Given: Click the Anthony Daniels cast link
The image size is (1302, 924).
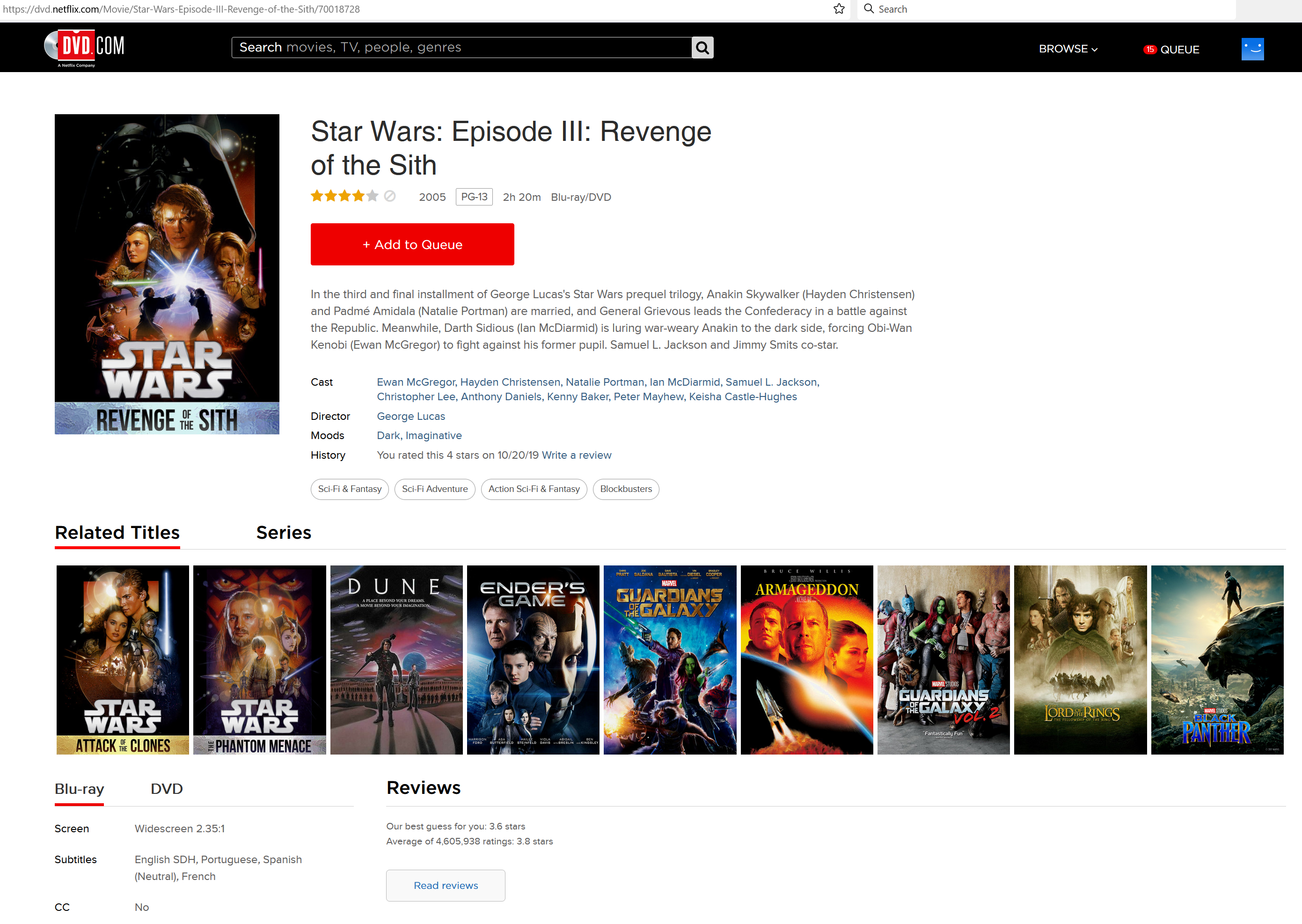Looking at the screenshot, I should (501, 397).
